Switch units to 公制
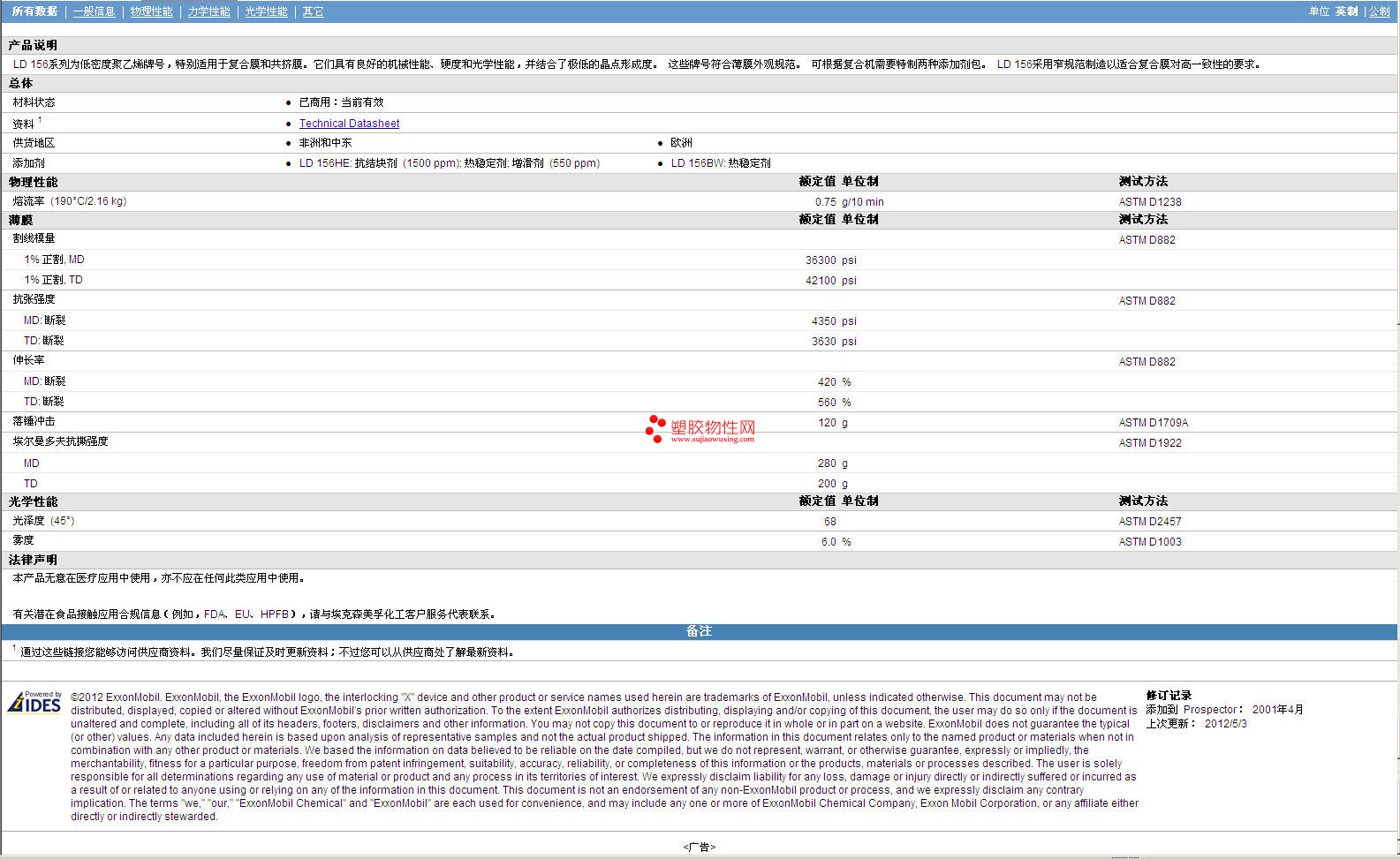 pyautogui.click(x=1379, y=11)
